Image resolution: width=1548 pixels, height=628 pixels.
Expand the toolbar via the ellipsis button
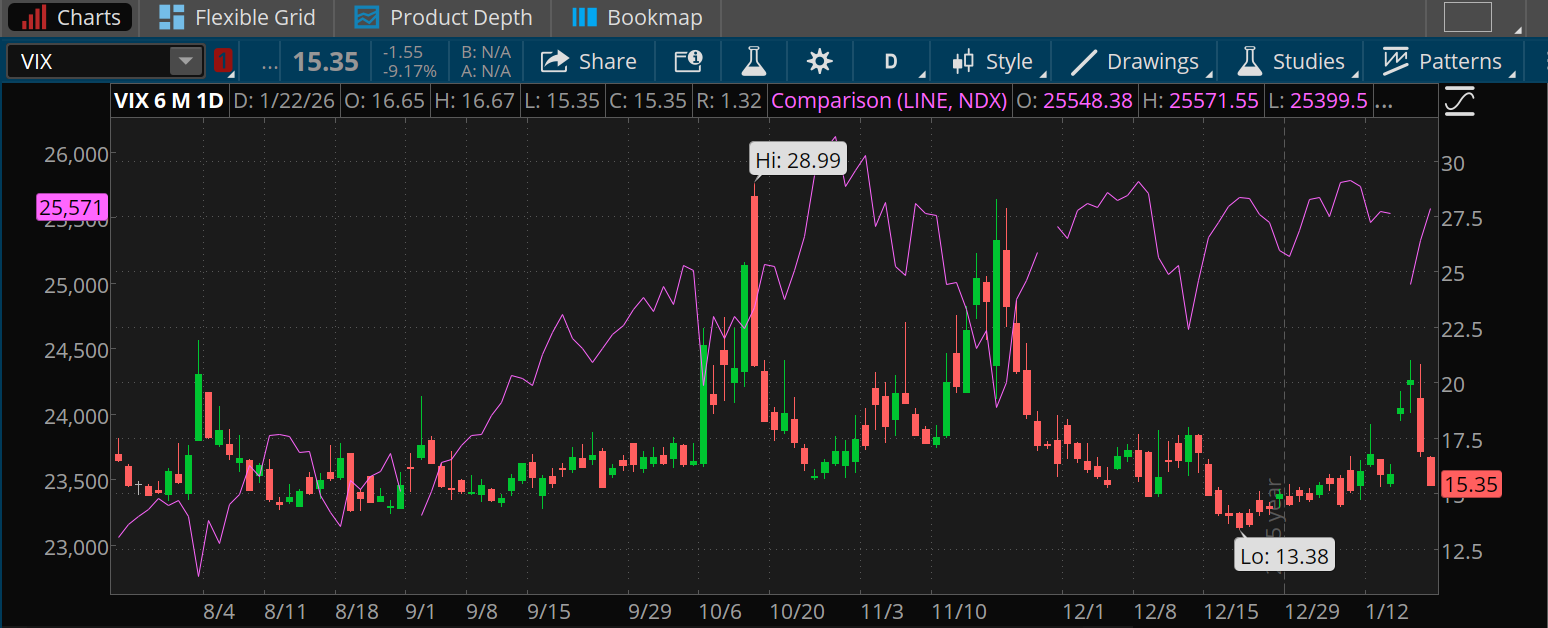point(267,62)
